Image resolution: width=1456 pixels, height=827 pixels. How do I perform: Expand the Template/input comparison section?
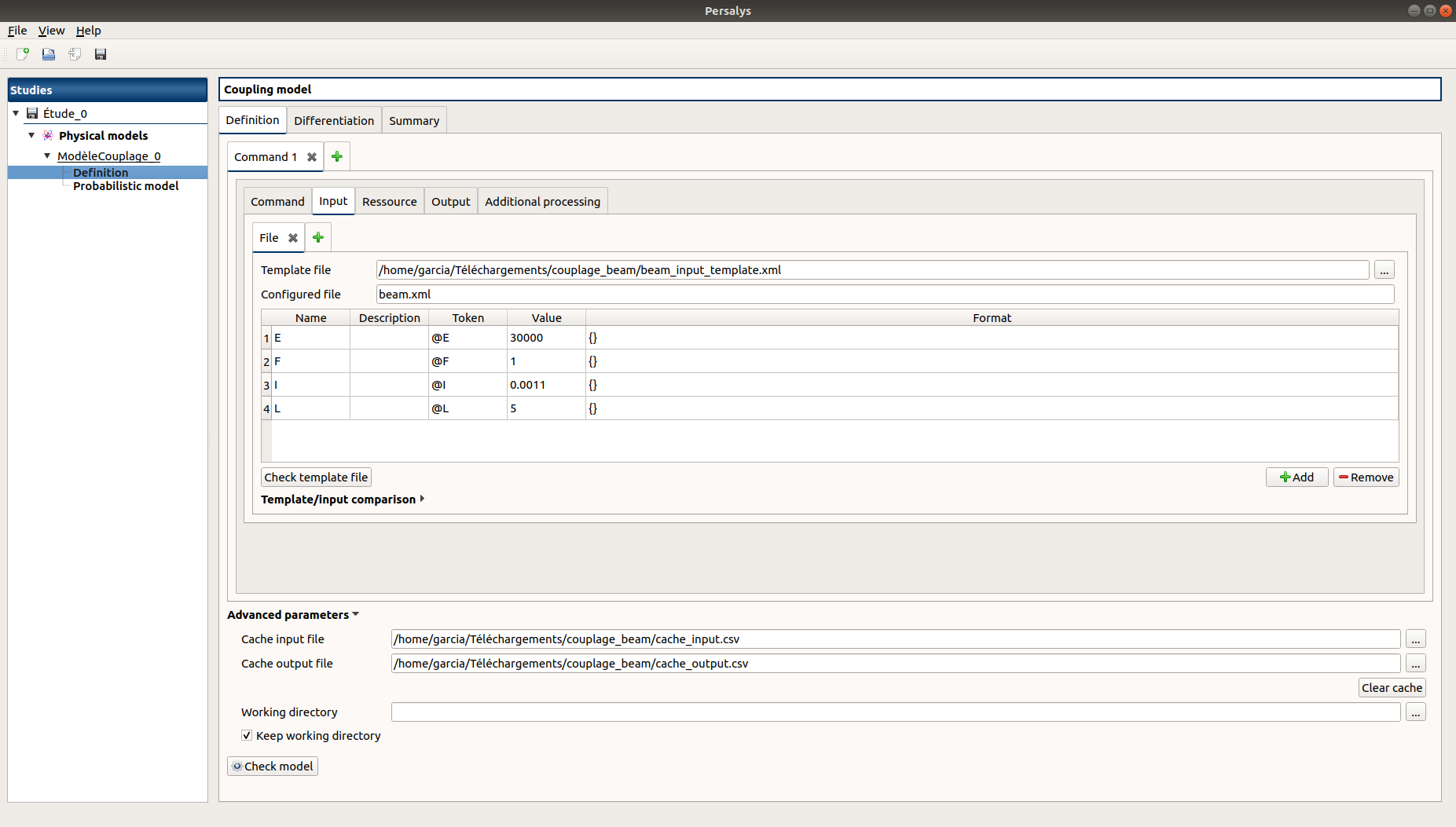click(422, 499)
